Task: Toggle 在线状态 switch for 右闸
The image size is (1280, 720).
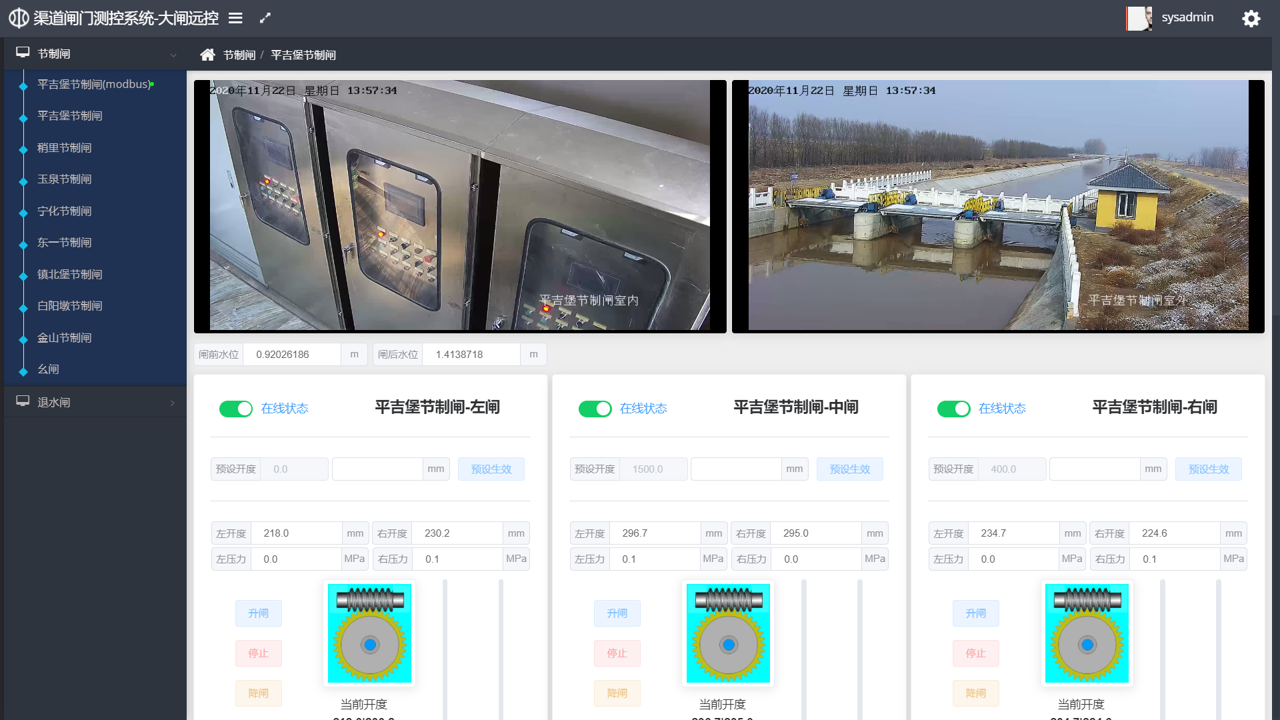Action: click(954, 409)
